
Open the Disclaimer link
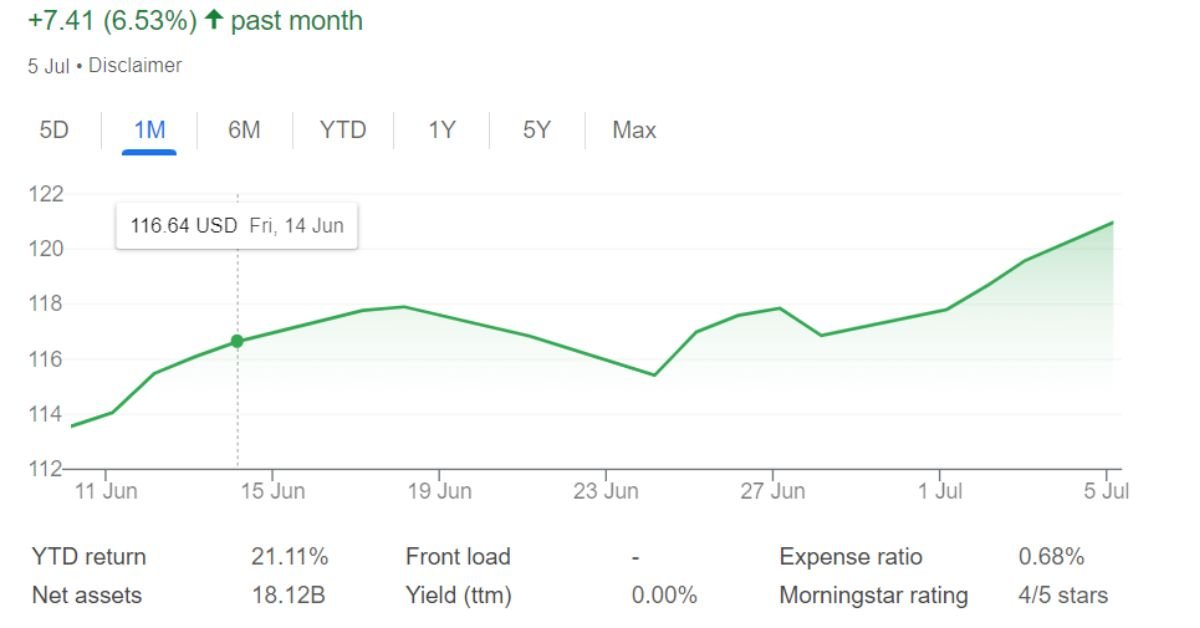(x=133, y=66)
